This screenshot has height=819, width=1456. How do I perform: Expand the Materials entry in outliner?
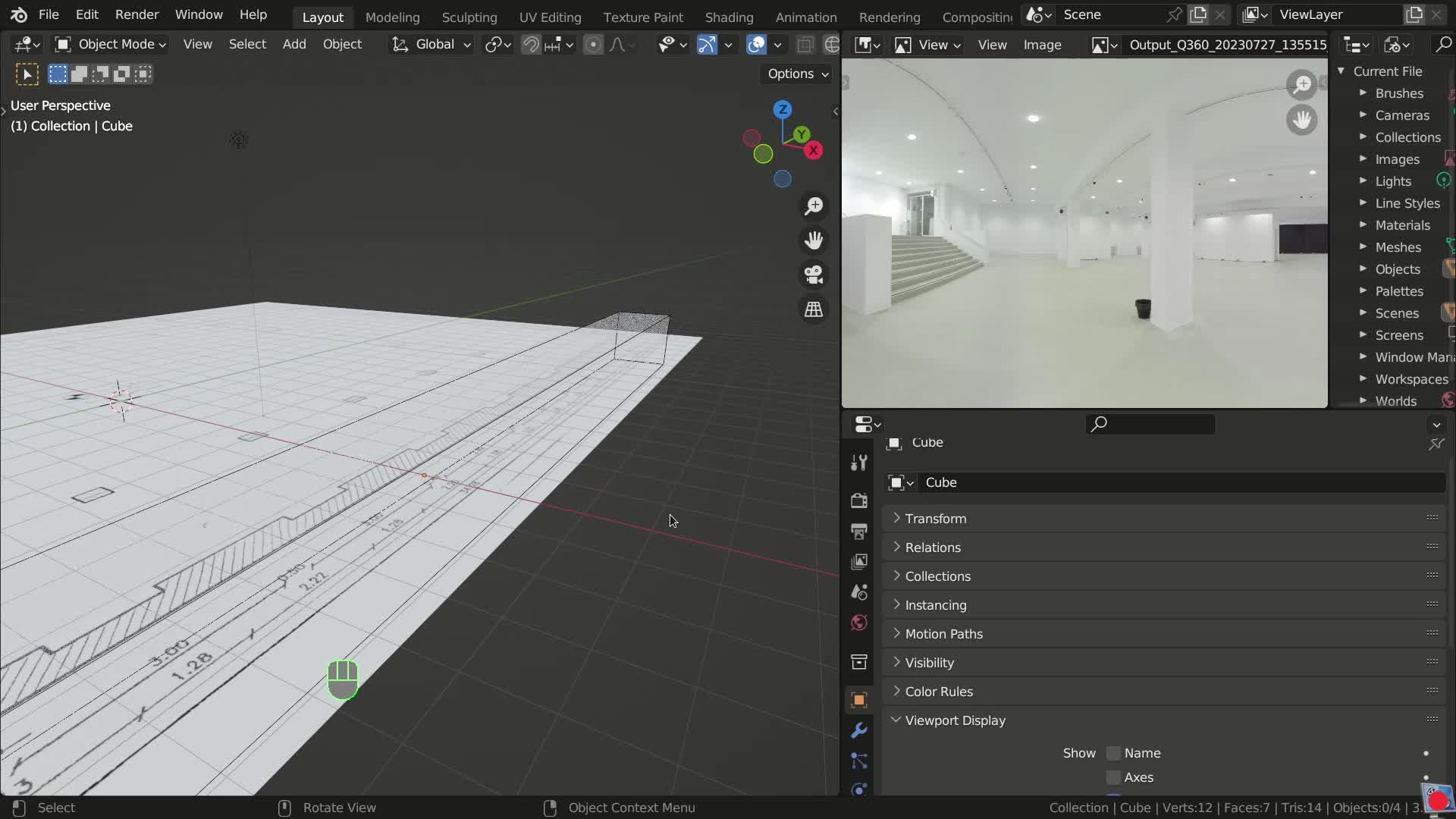(1363, 225)
